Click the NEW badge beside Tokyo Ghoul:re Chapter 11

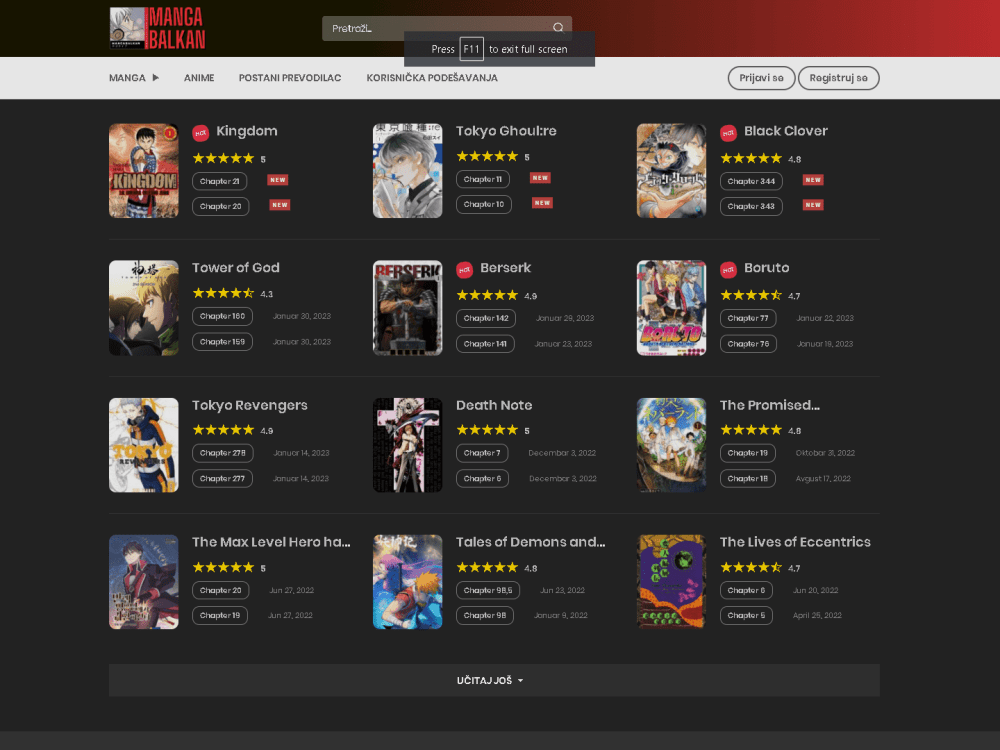click(x=540, y=177)
